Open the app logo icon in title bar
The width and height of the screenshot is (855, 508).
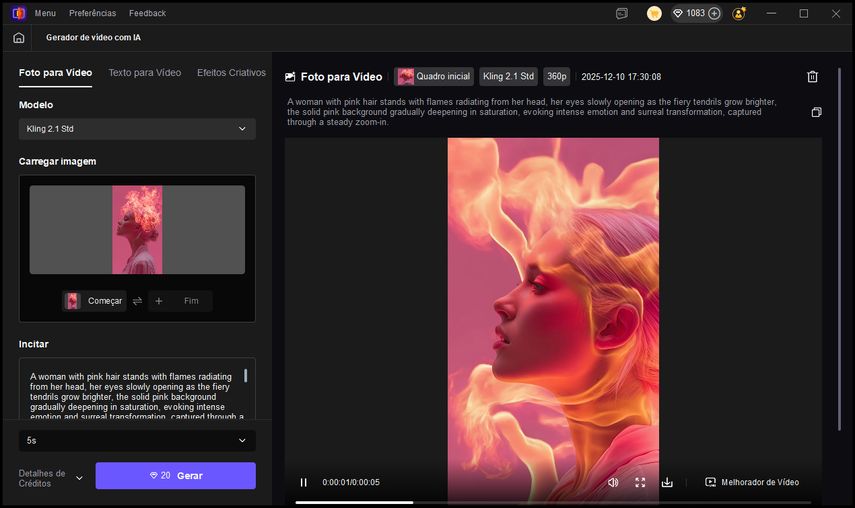[x=19, y=13]
